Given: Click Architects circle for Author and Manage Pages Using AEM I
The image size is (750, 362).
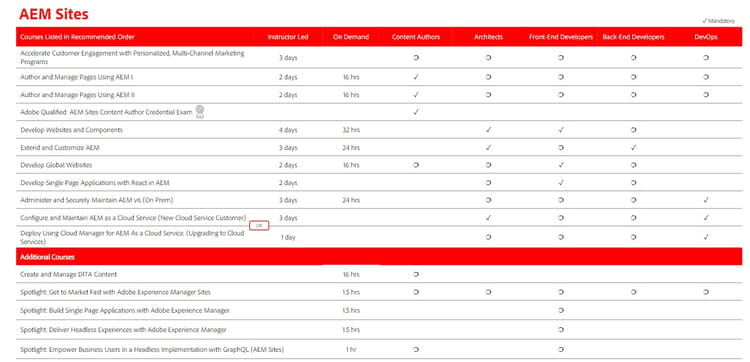Looking at the screenshot, I should coord(488,77).
